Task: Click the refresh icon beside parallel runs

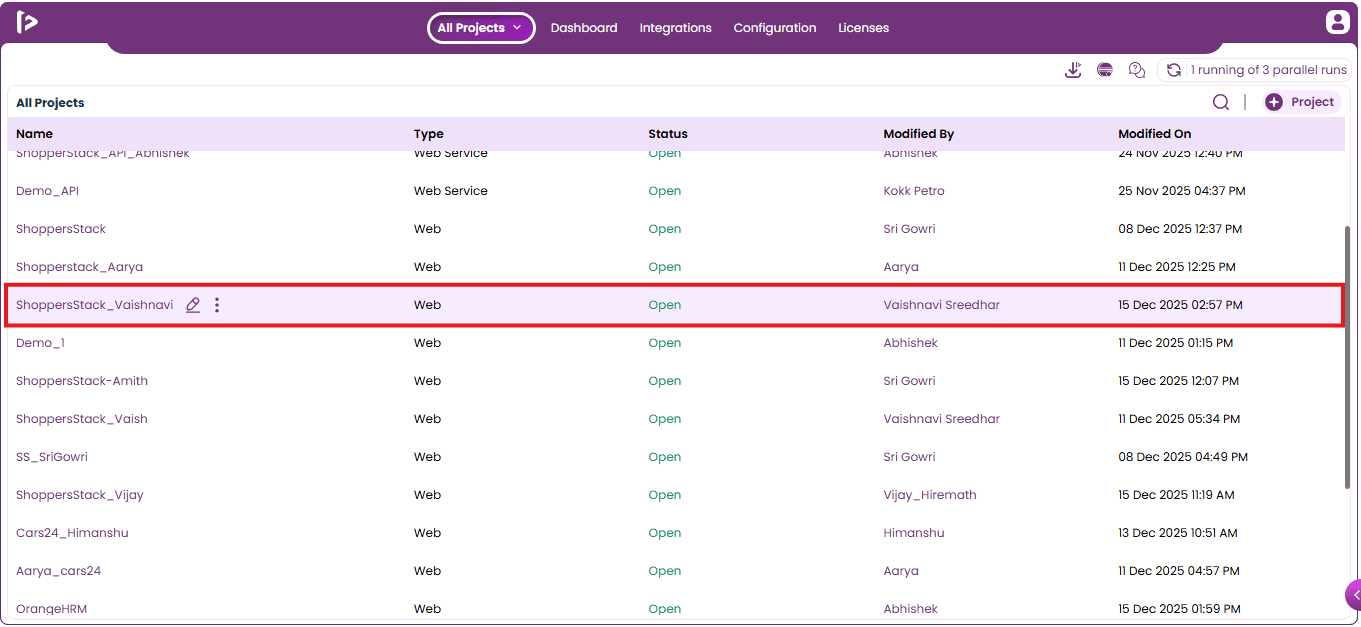Action: 1174,70
